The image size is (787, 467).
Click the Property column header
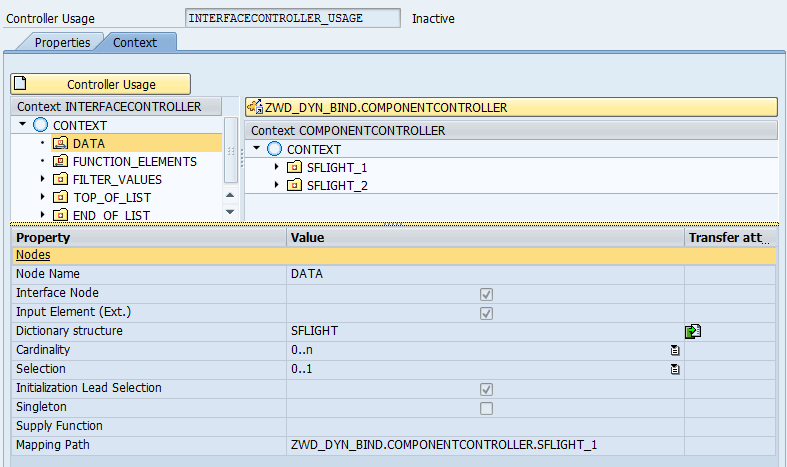149,238
